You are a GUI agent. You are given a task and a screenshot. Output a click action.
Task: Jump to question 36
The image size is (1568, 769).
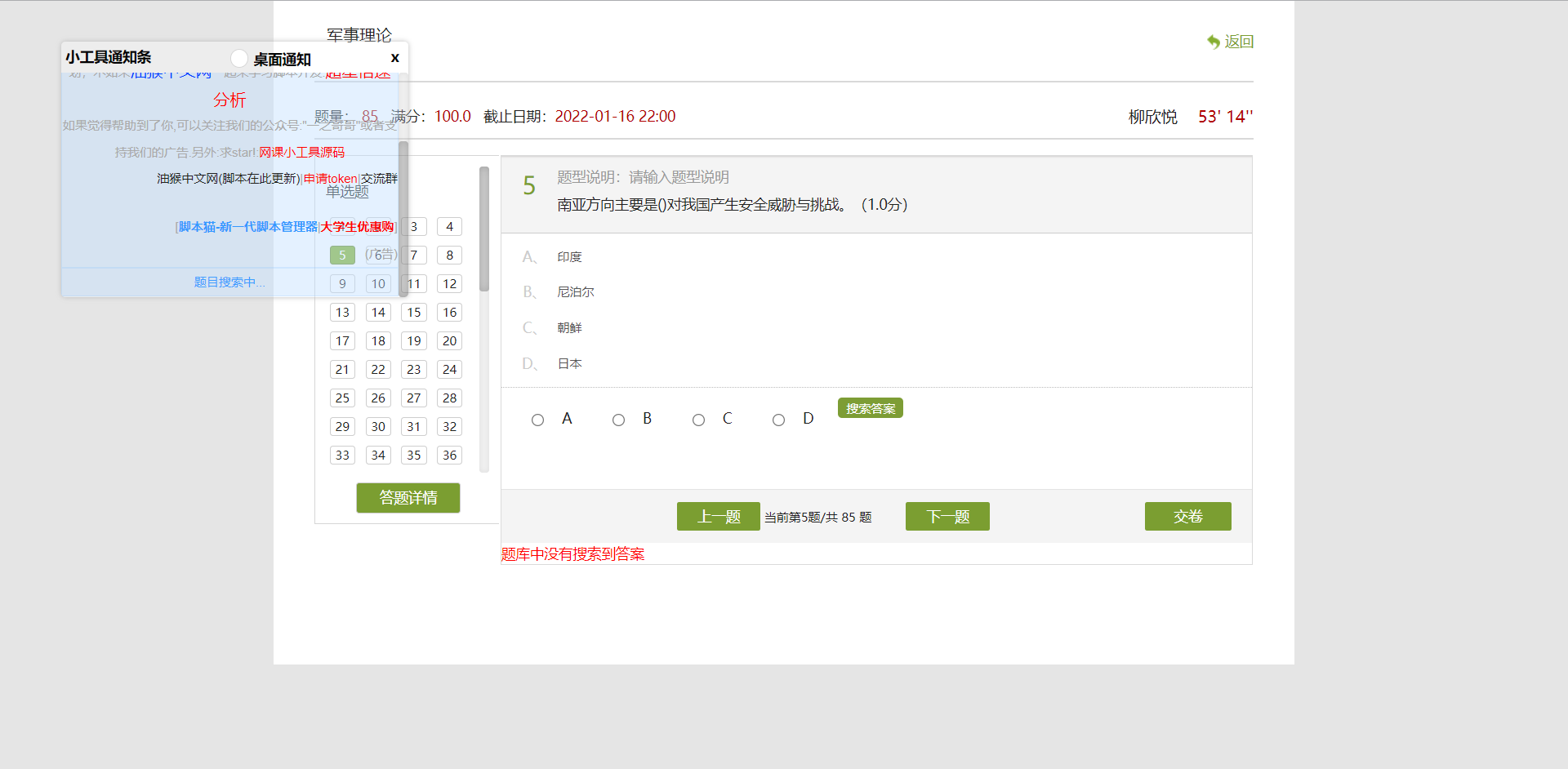pyautogui.click(x=449, y=456)
